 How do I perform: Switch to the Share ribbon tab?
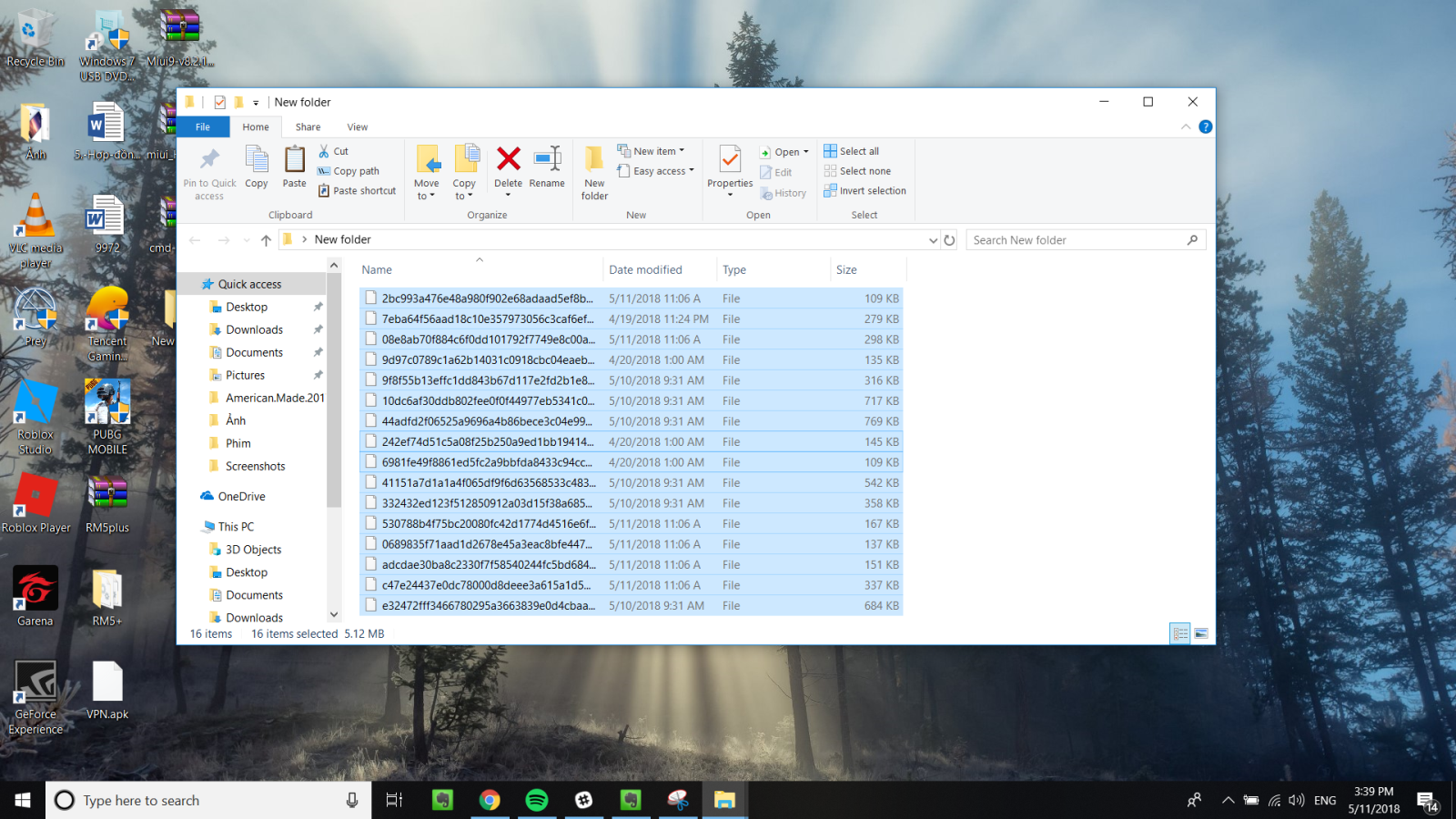[x=308, y=127]
